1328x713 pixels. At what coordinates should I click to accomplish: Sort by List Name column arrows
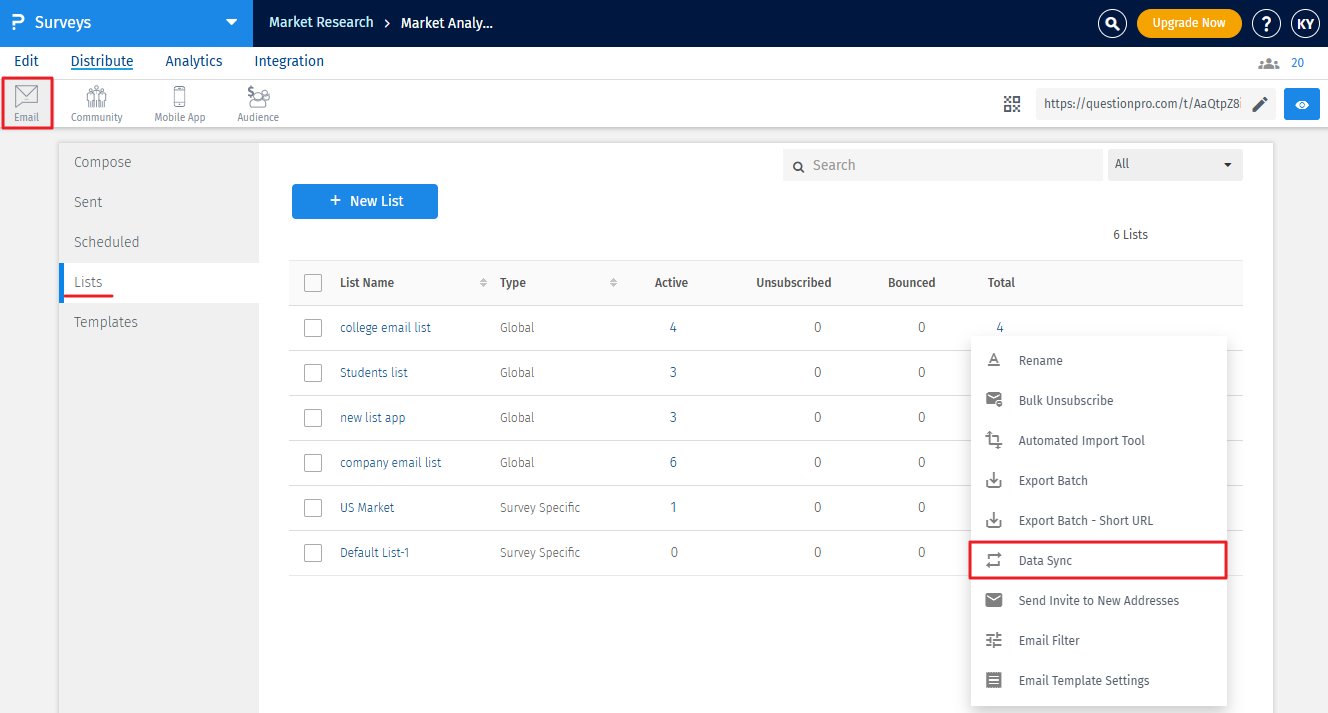[x=484, y=283]
